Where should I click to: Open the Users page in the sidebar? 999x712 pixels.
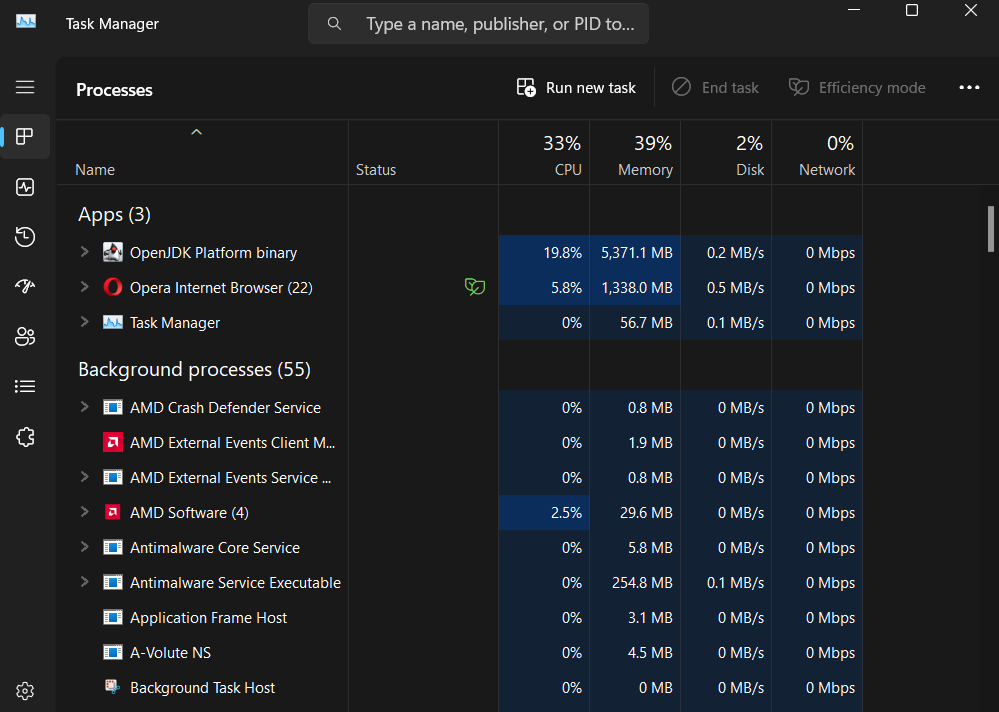tap(25, 336)
